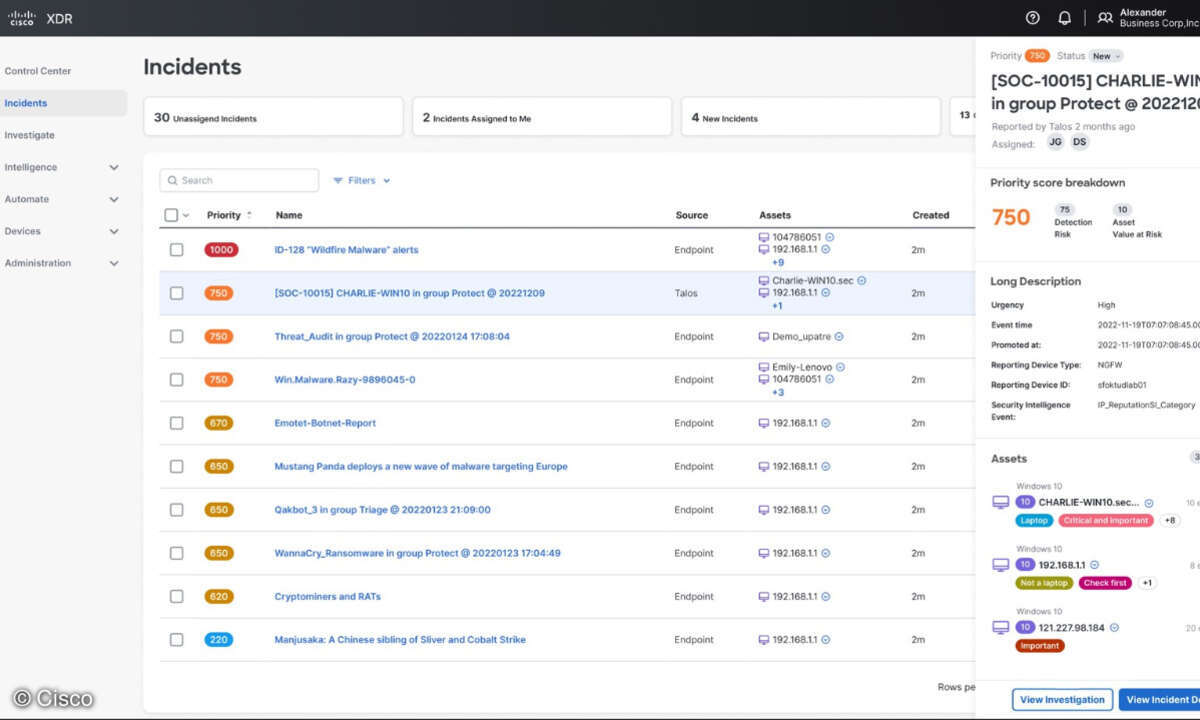Screen dimensions: 1200x720
Task: Click the monitor icon beside Emily-Lenovo
Action: click(x=764, y=367)
